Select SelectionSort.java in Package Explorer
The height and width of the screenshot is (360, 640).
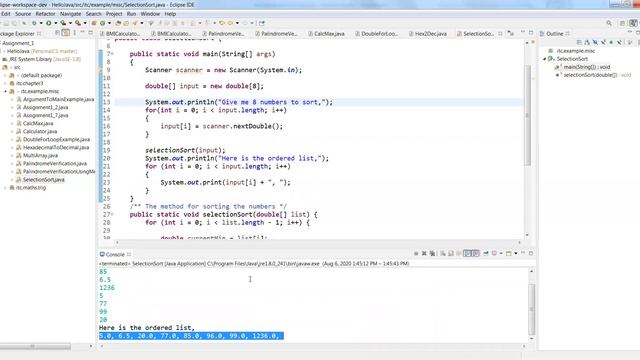point(43,180)
